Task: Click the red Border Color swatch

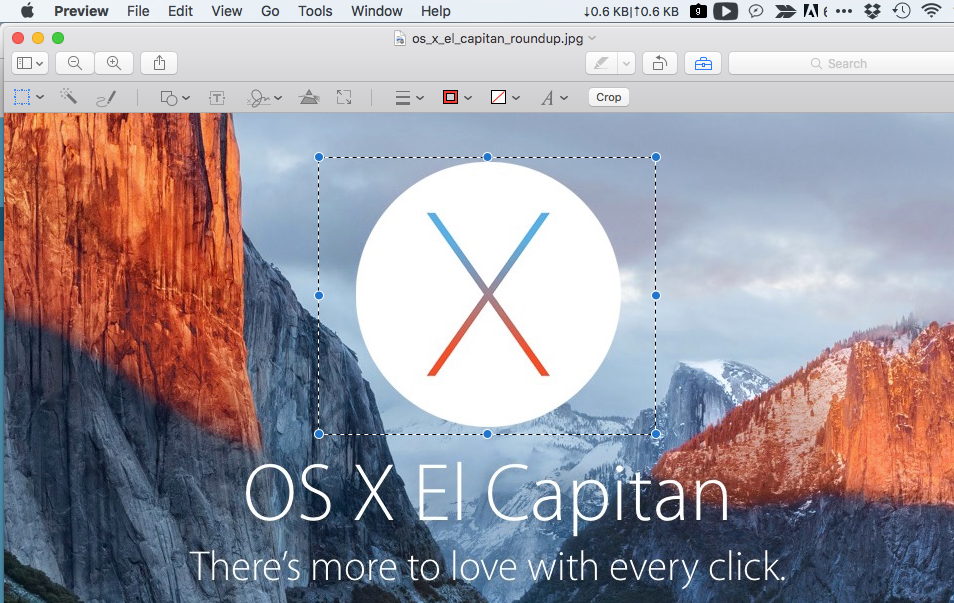Action: pos(450,97)
